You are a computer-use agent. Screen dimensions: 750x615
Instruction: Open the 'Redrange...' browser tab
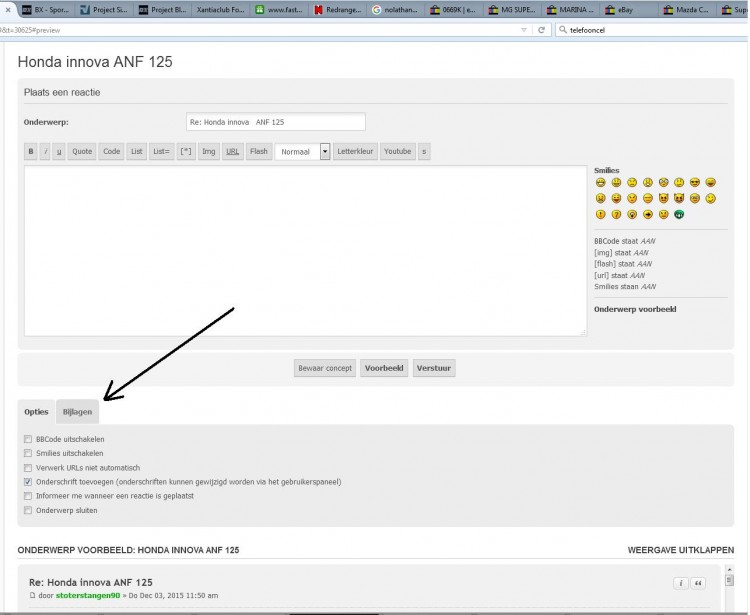click(x=339, y=10)
